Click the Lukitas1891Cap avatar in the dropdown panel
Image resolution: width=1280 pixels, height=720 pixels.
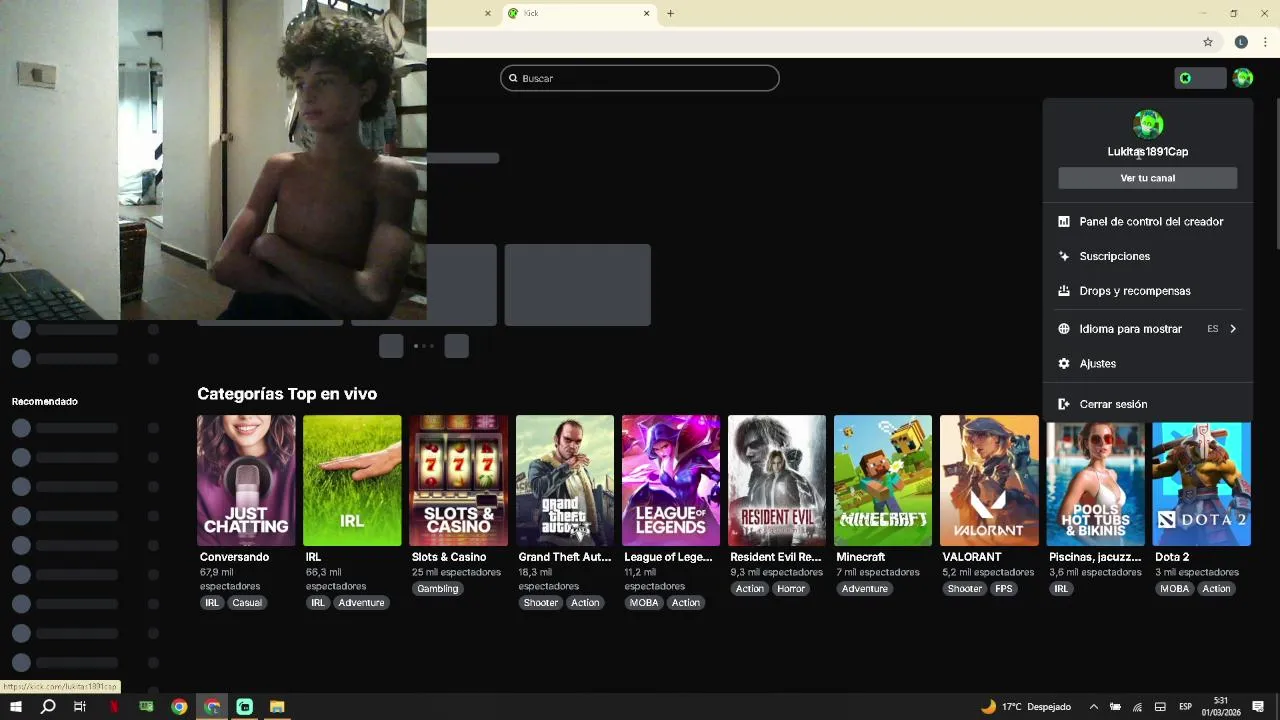coord(1148,124)
